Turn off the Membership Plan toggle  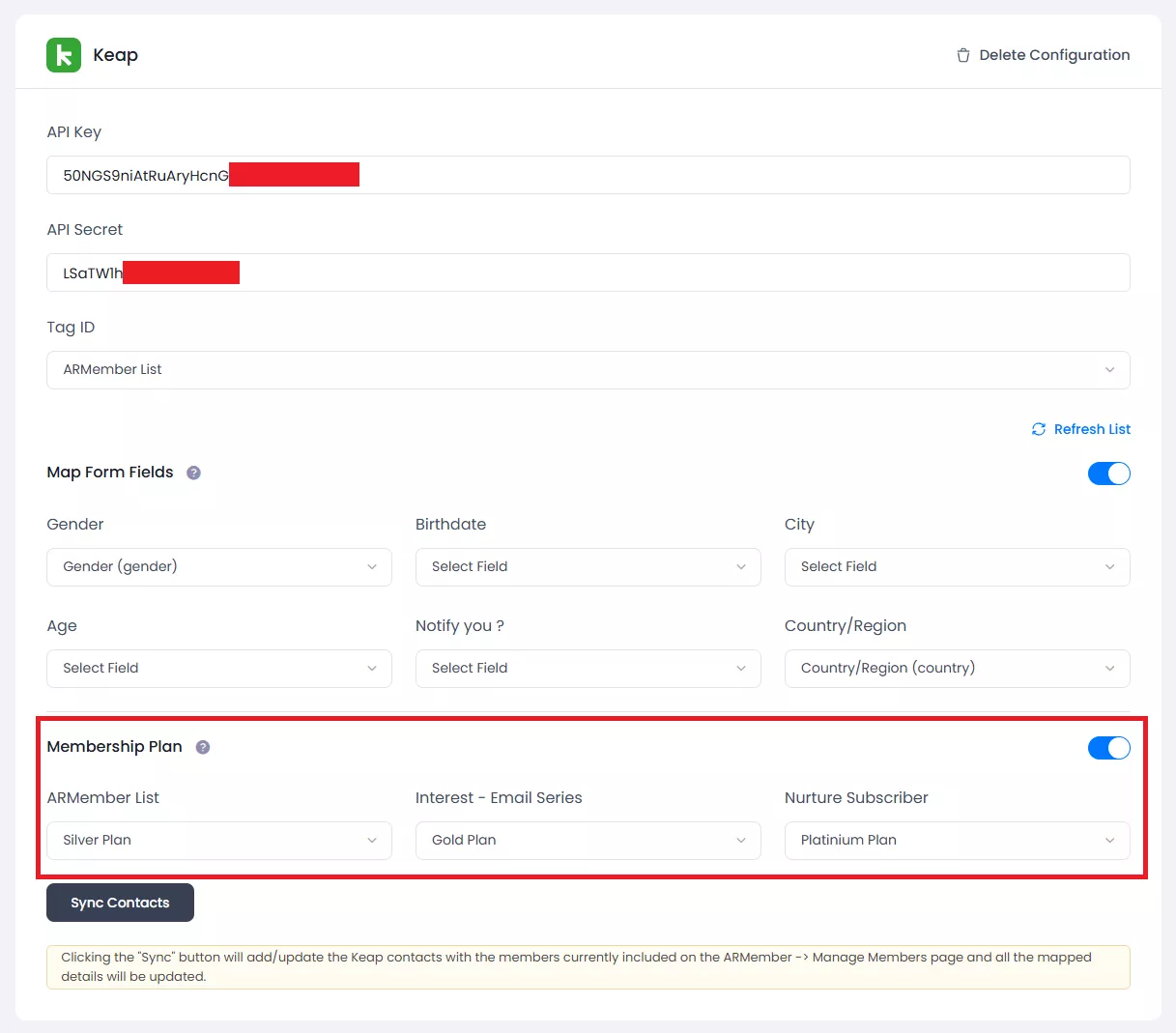1108,747
